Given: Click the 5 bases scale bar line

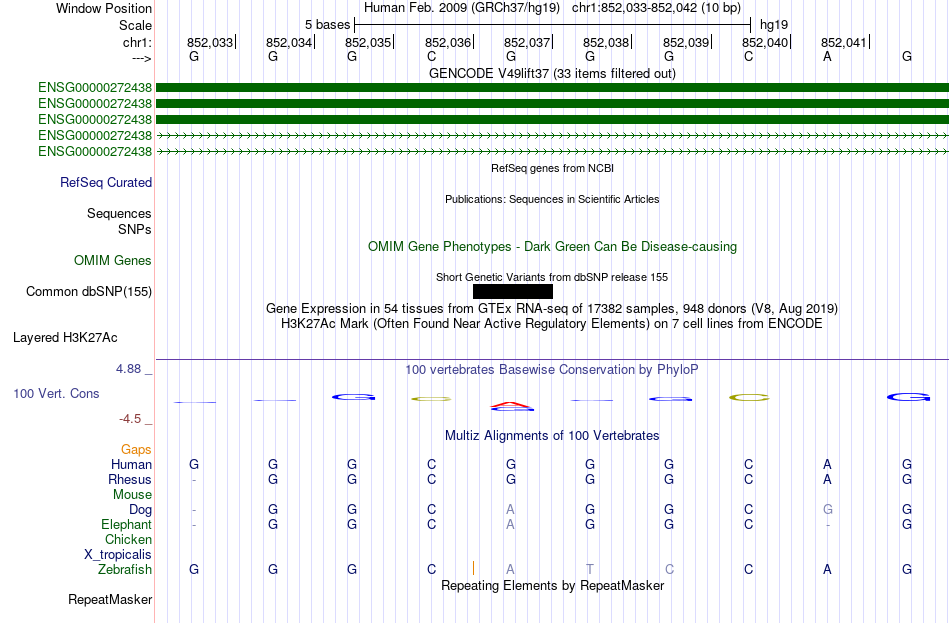Looking at the screenshot, I should [x=553, y=25].
